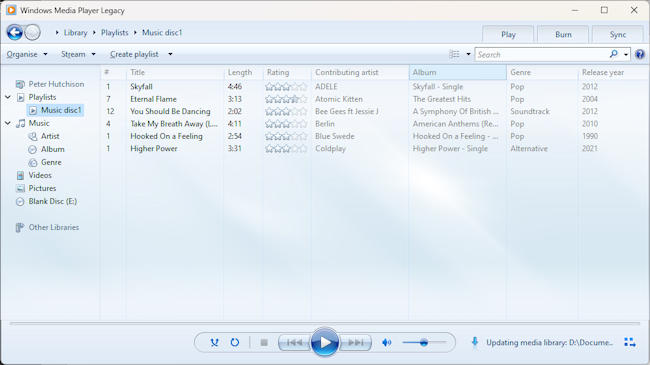Sort by the Length column header
Screen dimensions: 650x365
(x=243, y=72)
